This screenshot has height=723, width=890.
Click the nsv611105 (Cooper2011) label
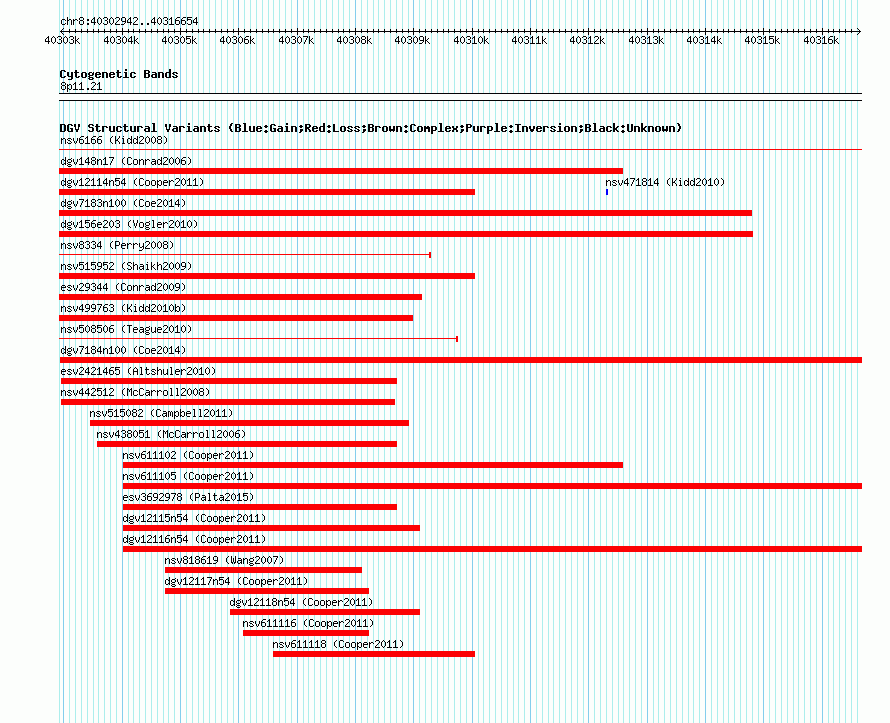tap(188, 476)
